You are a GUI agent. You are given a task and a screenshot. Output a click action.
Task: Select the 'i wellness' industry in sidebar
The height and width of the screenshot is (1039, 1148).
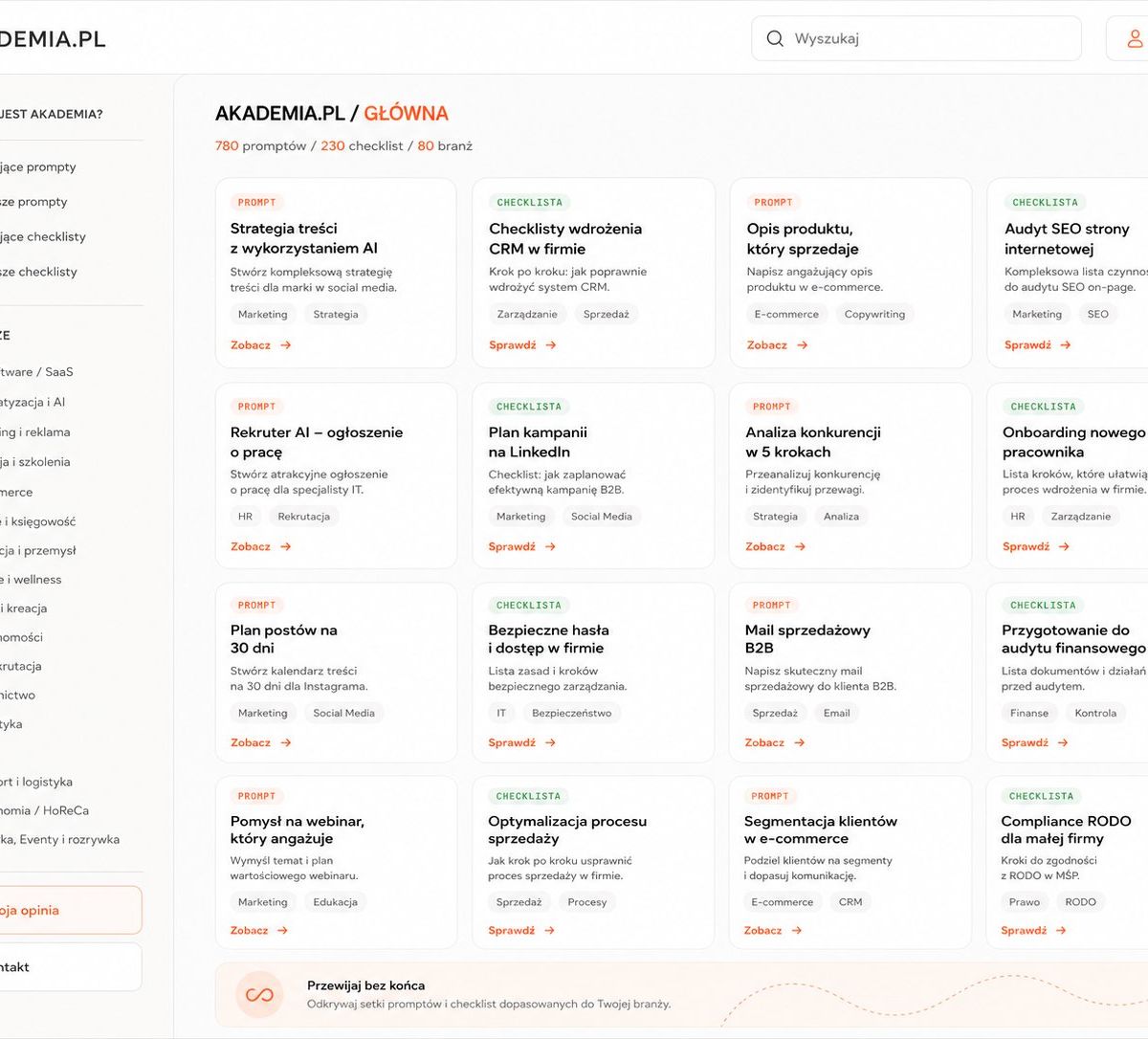point(31,580)
